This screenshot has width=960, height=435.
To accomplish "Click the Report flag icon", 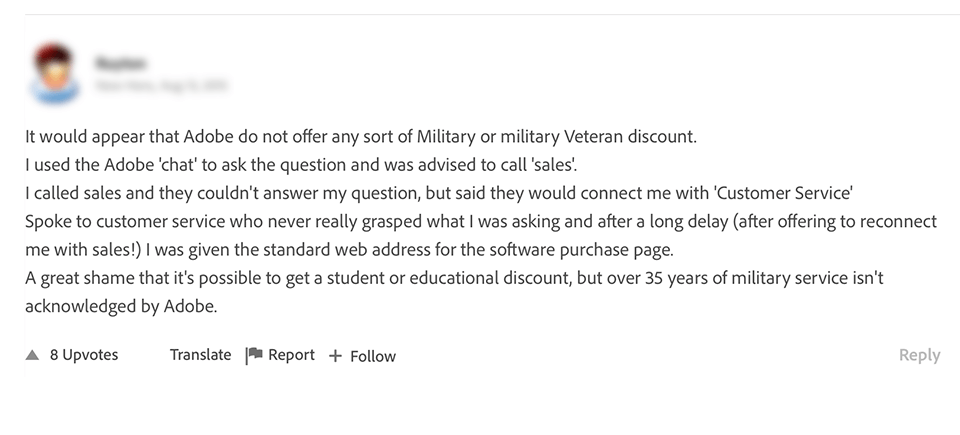I will click(x=254, y=355).
